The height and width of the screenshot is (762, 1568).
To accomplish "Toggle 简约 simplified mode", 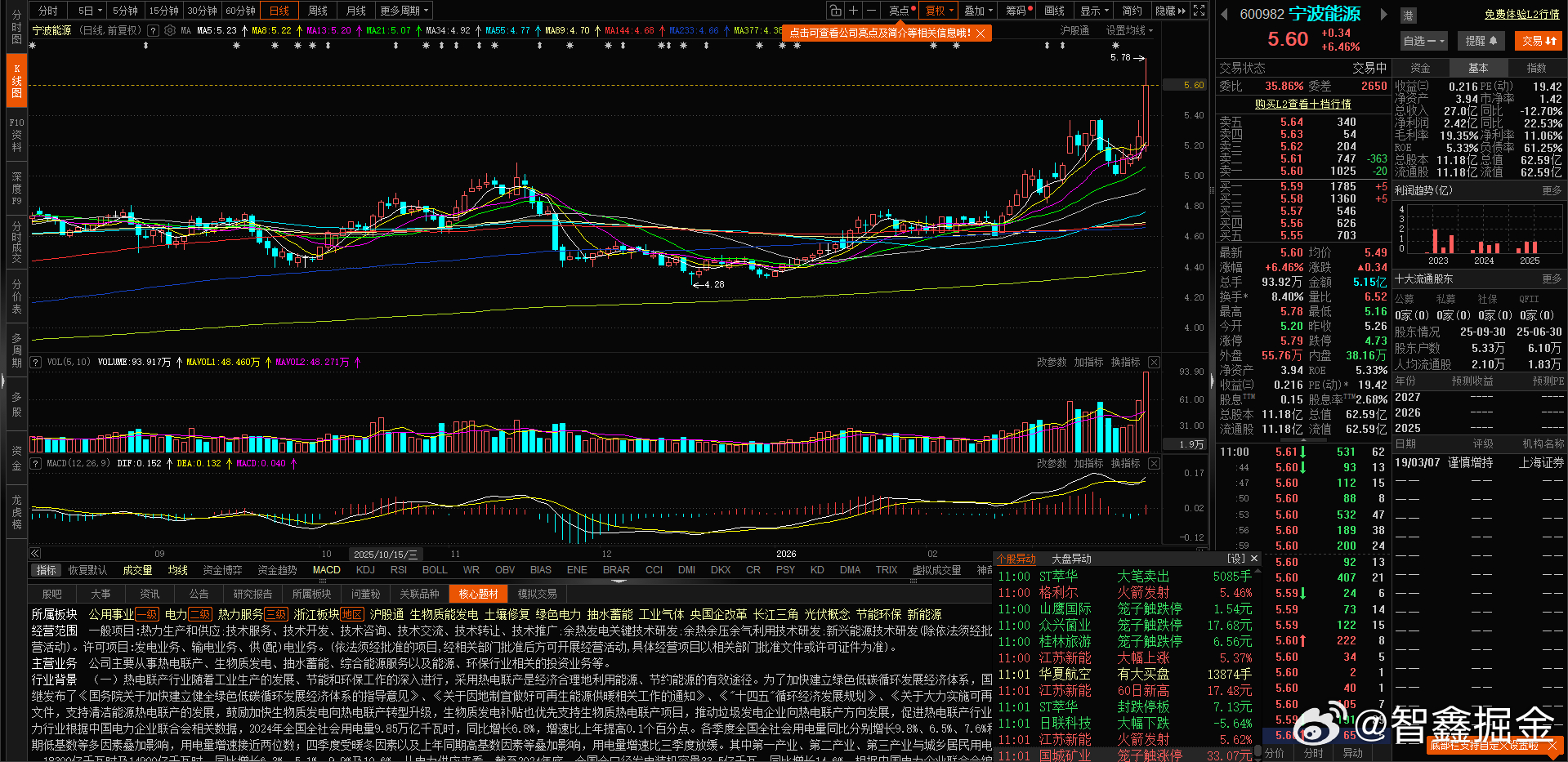I will pos(1132,11).
